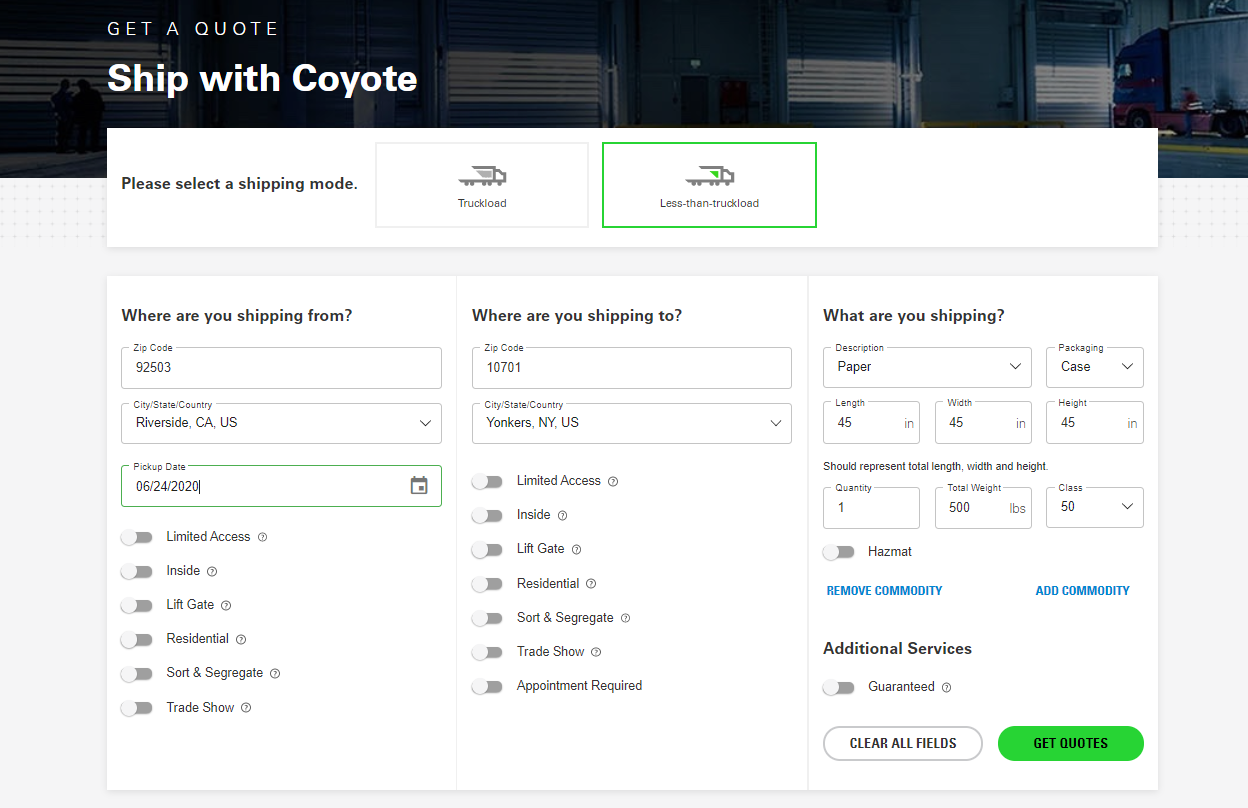Select the Truckload shipping mode

[481, 185]
